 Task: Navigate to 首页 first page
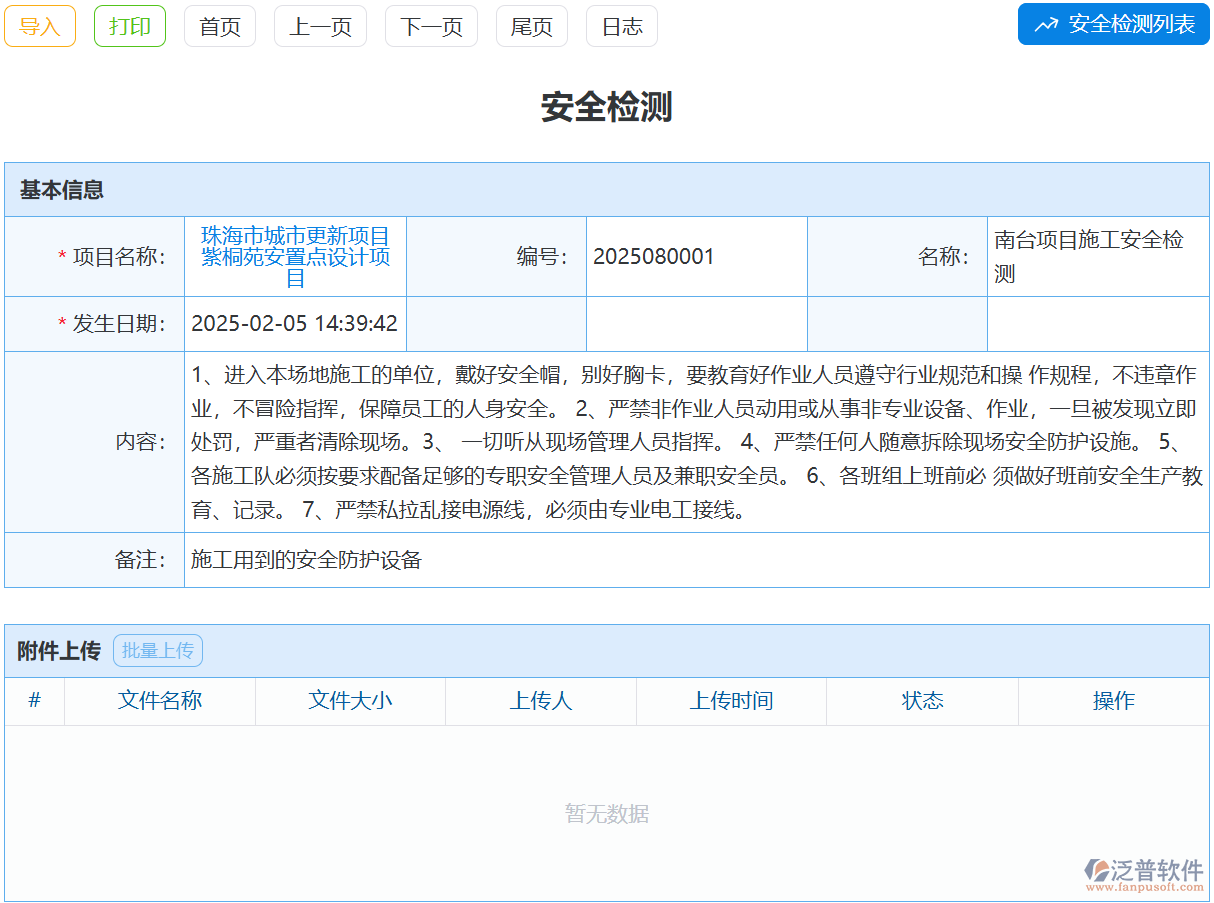click(x=219, y=26)
